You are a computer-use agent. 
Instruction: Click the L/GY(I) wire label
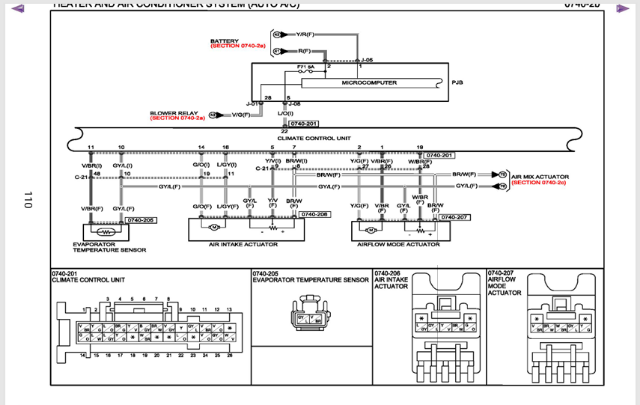(227, 165)
